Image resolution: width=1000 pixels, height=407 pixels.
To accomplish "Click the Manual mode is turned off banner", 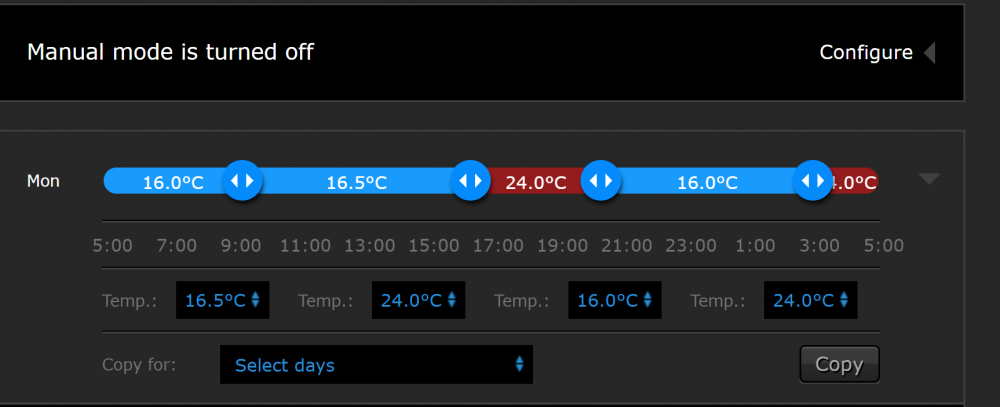I will (171, 52).
